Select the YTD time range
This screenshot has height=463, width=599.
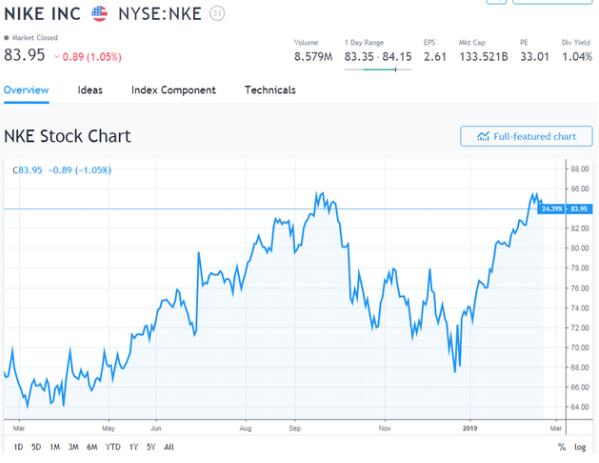pos(113,447)
